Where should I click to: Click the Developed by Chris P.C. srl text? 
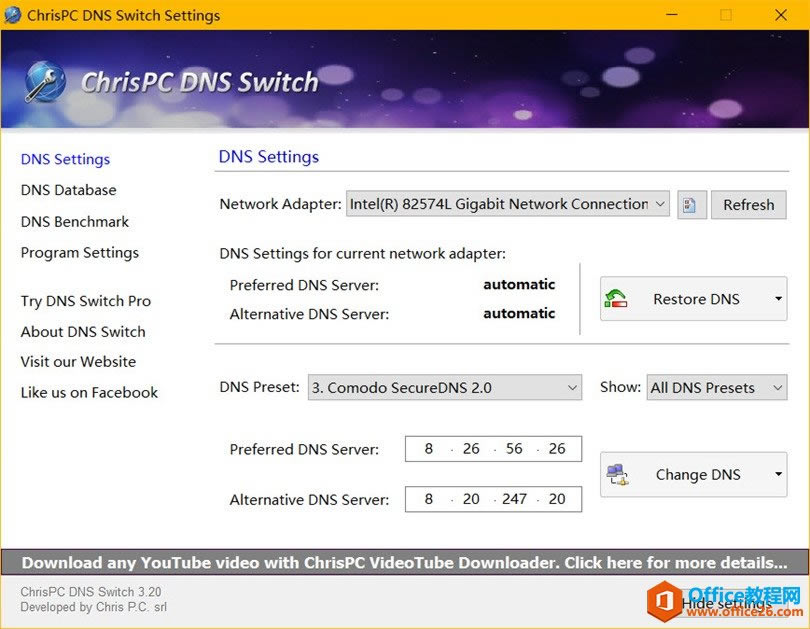click(94, 607)
